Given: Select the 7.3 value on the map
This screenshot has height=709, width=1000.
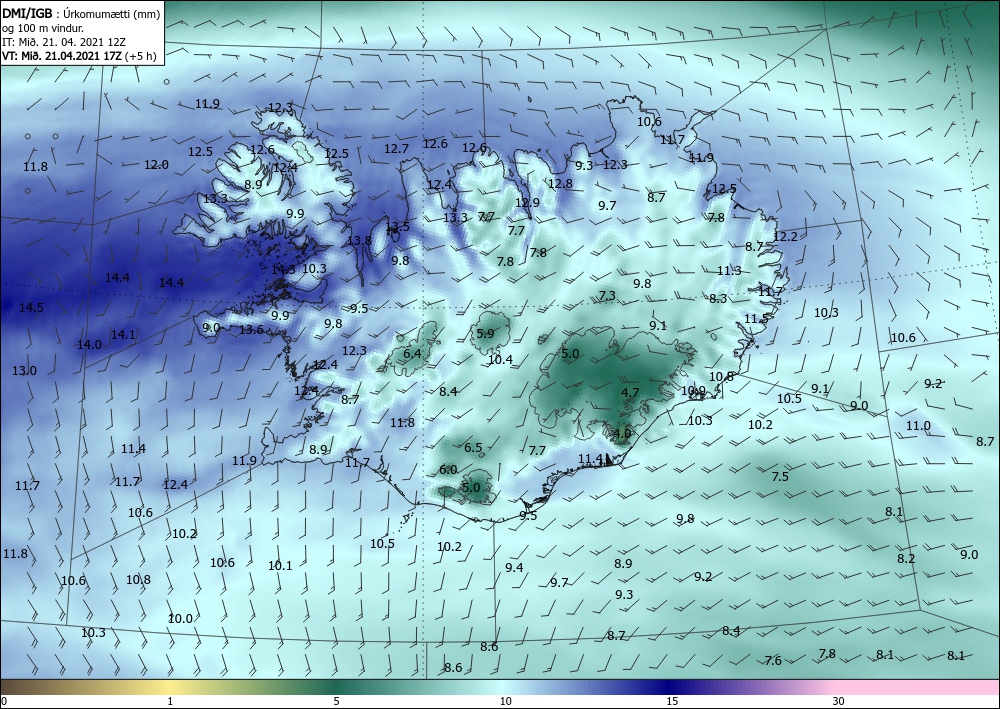Looking at the screenshot, I should (607, 296).
